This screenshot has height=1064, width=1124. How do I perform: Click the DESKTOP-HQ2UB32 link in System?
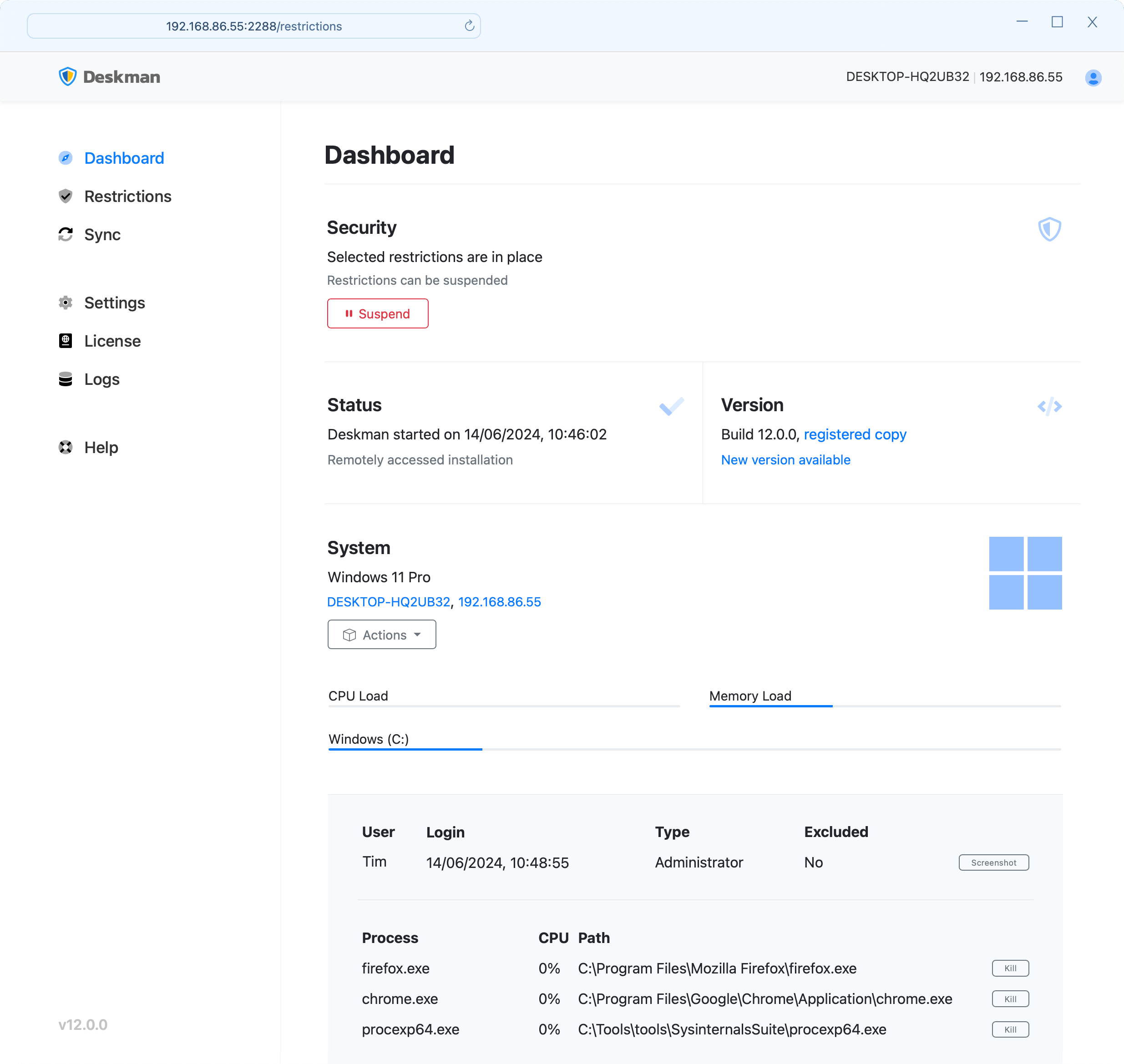coord(389,602)
